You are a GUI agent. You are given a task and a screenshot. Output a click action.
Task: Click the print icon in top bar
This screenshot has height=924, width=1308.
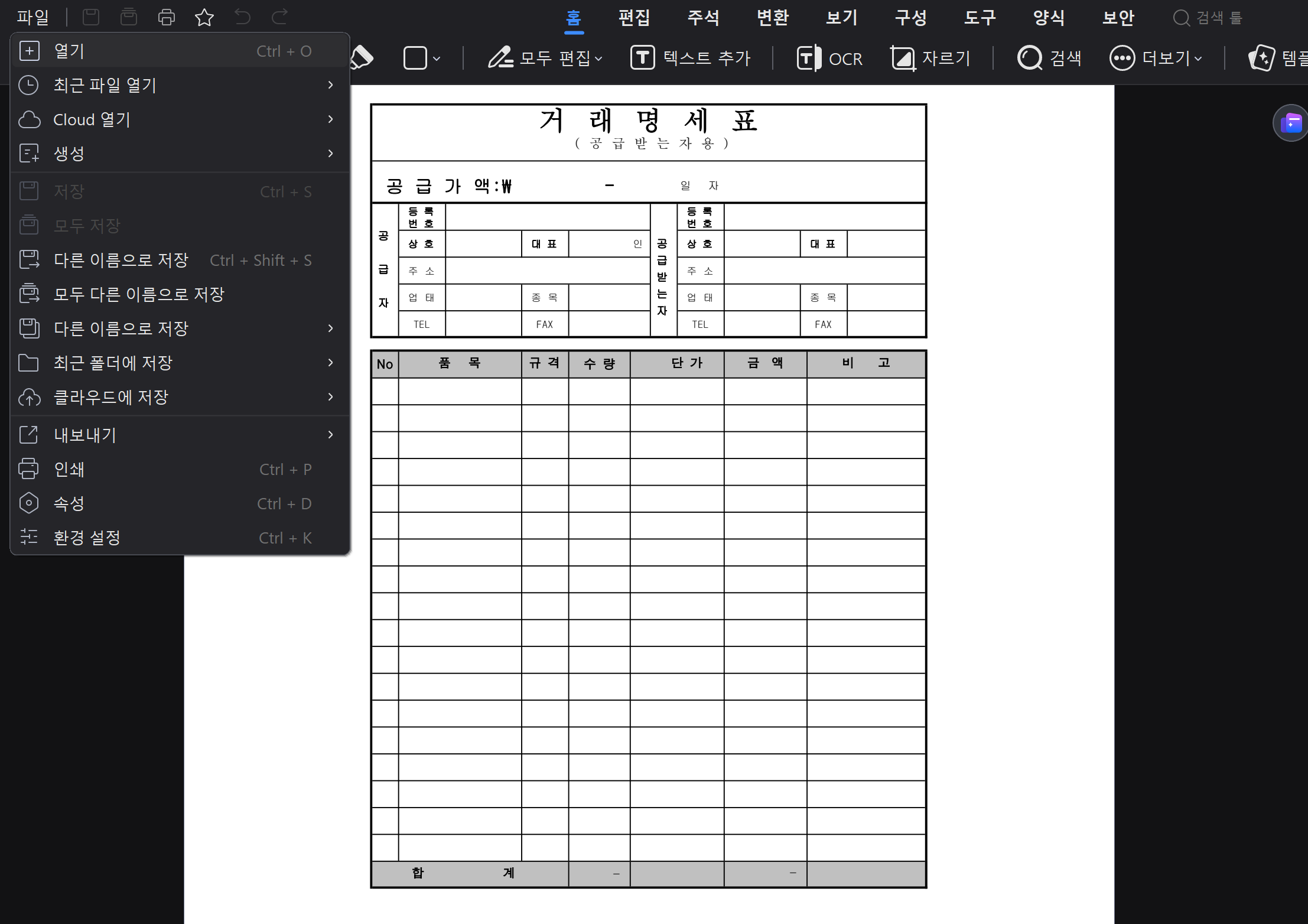[167, 17]
